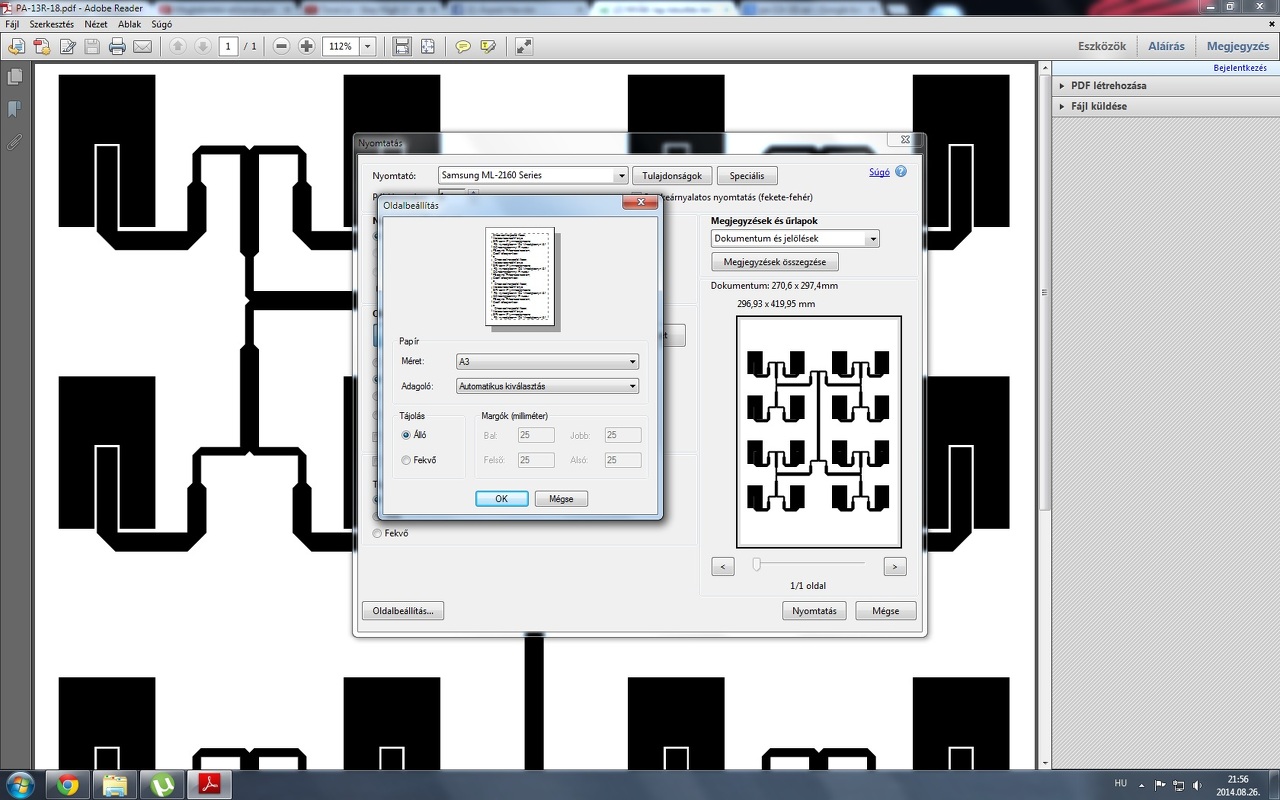Click the volume speaker tray icon

pyautogui.click(x=1197, y=785)
